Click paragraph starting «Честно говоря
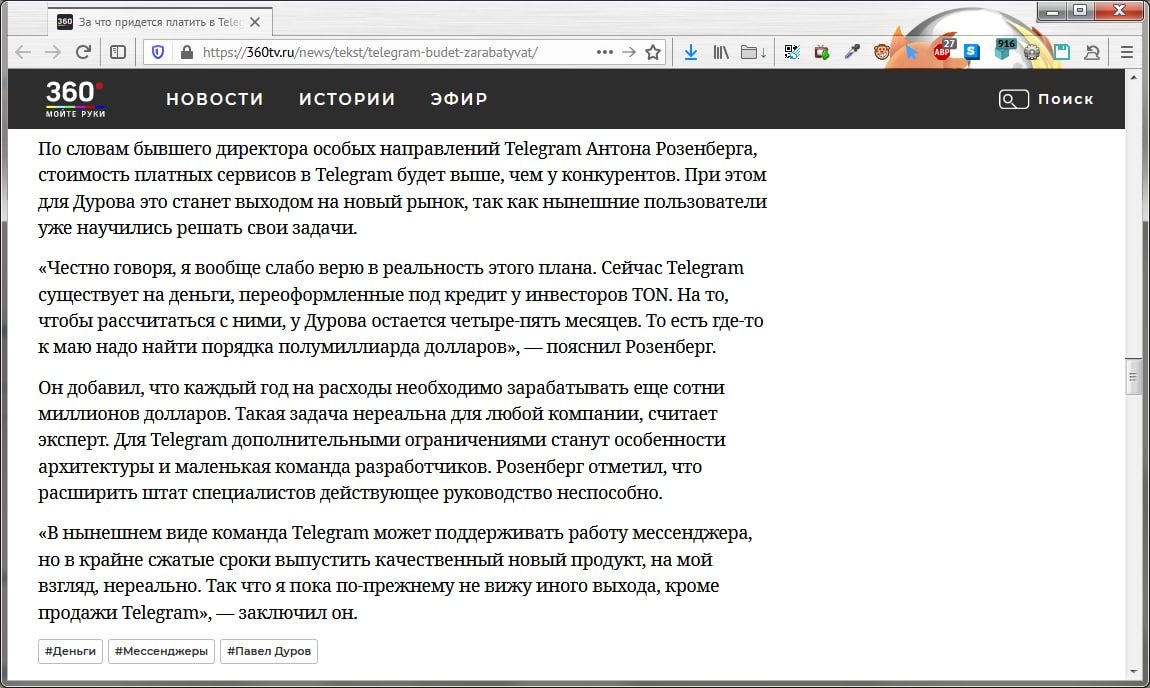 point(400,307)
